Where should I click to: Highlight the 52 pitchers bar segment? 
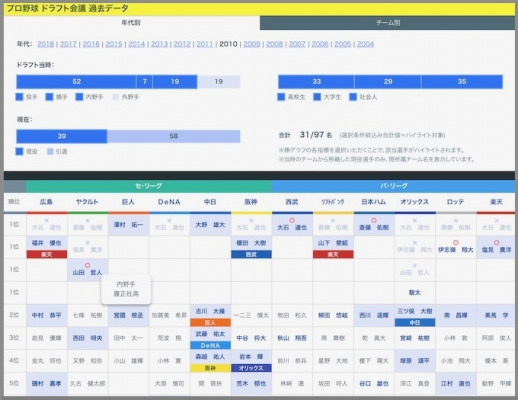coord(76,82)
